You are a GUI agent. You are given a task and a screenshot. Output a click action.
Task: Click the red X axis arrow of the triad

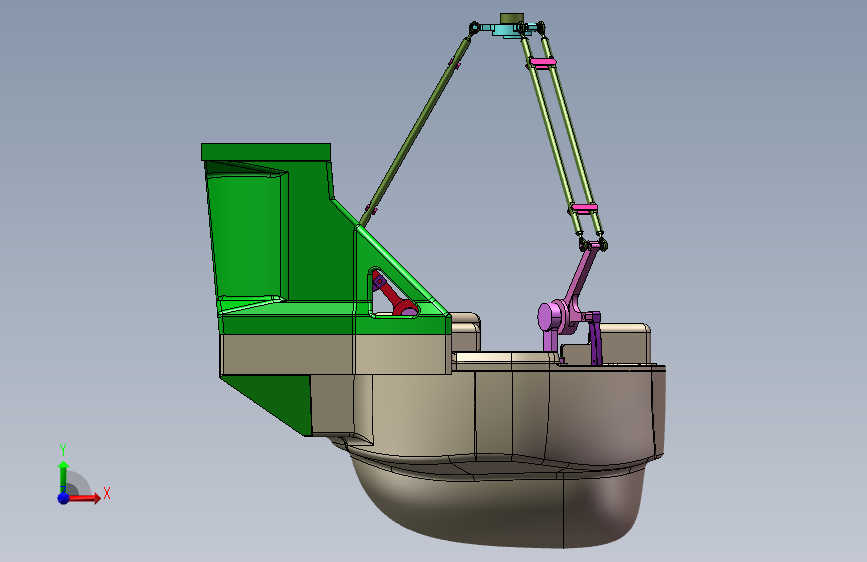pos(85,498)
